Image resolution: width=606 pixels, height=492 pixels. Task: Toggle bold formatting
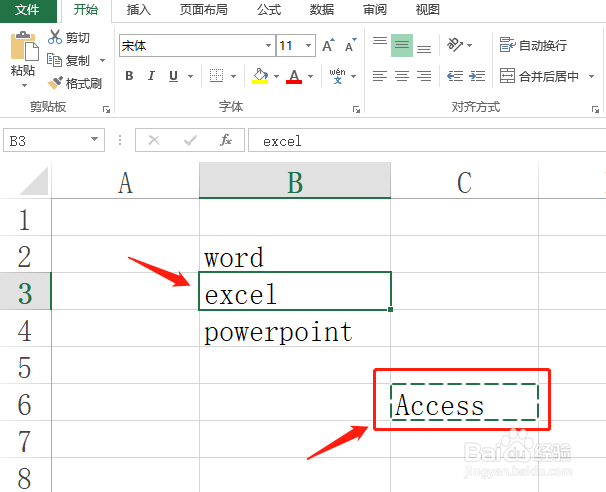click(129, 76)
